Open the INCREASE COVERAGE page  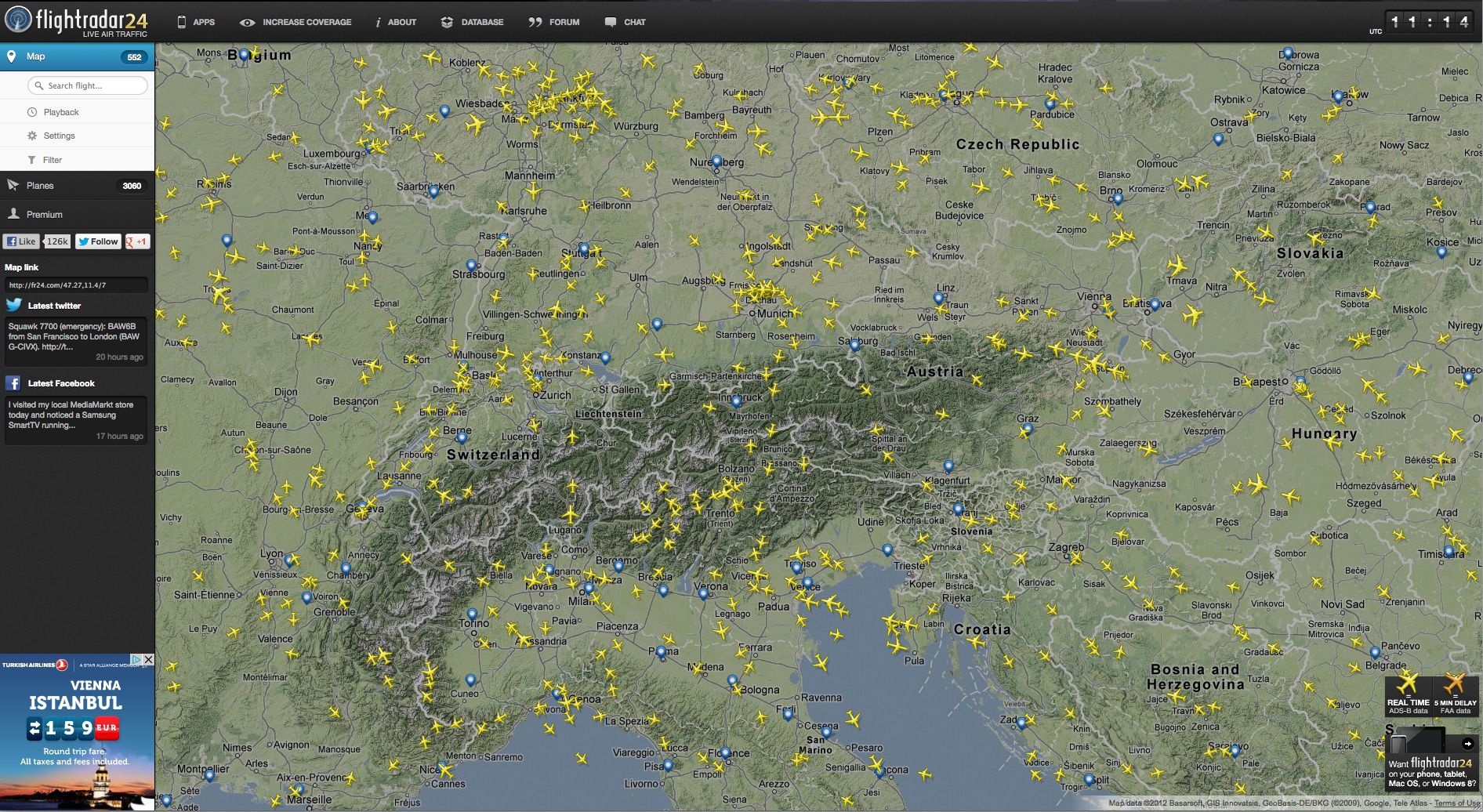[296, 22]
